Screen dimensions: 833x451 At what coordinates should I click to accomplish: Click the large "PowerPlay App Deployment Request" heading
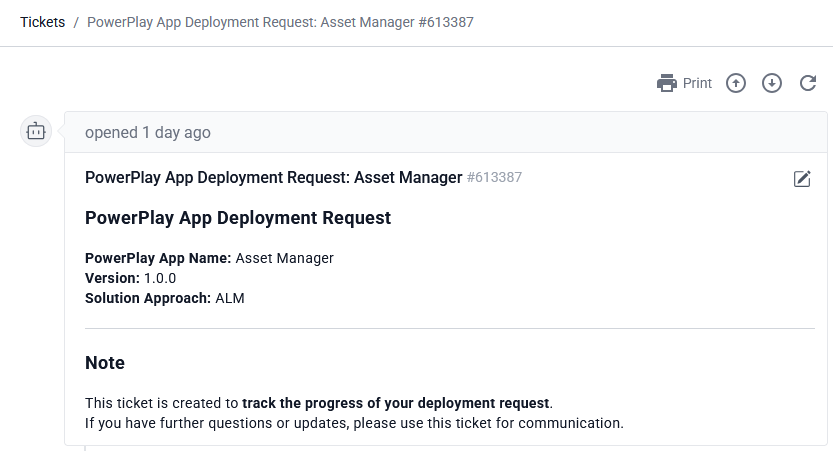click(x=238, y=218)
